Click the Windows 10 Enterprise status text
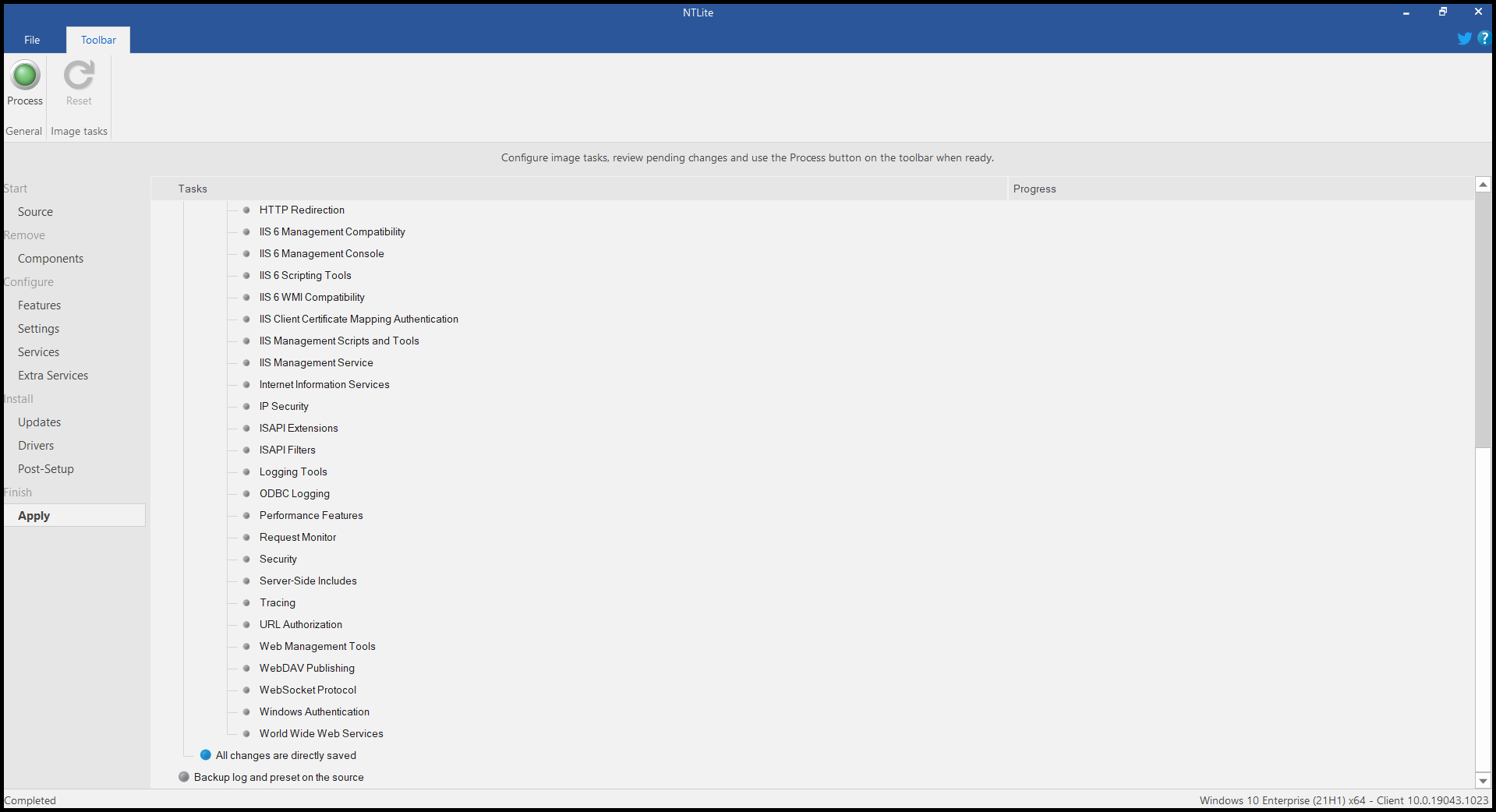1496x812 pixels. point(1344,800)
